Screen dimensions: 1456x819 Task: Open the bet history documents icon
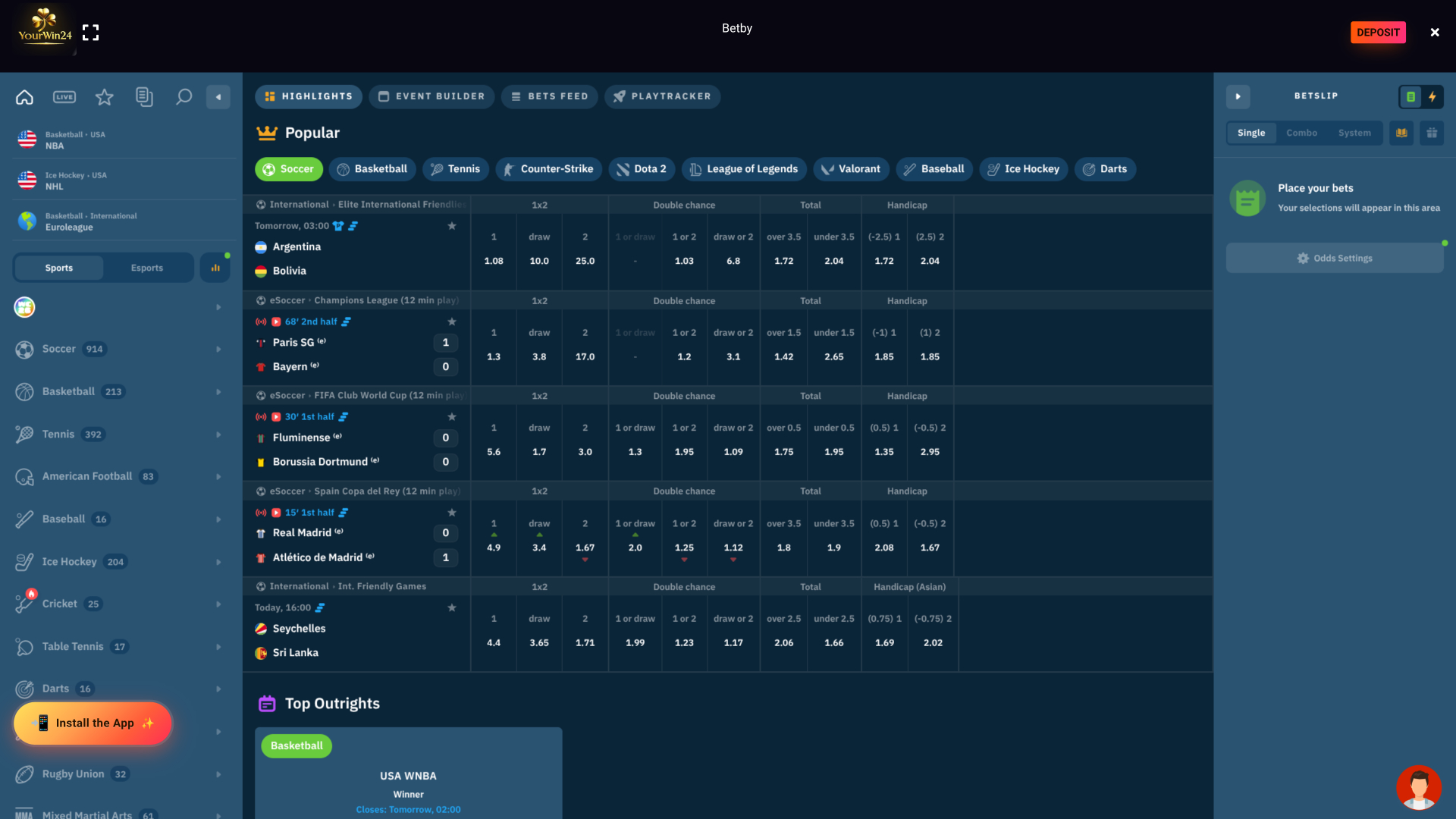click(144, 97)
